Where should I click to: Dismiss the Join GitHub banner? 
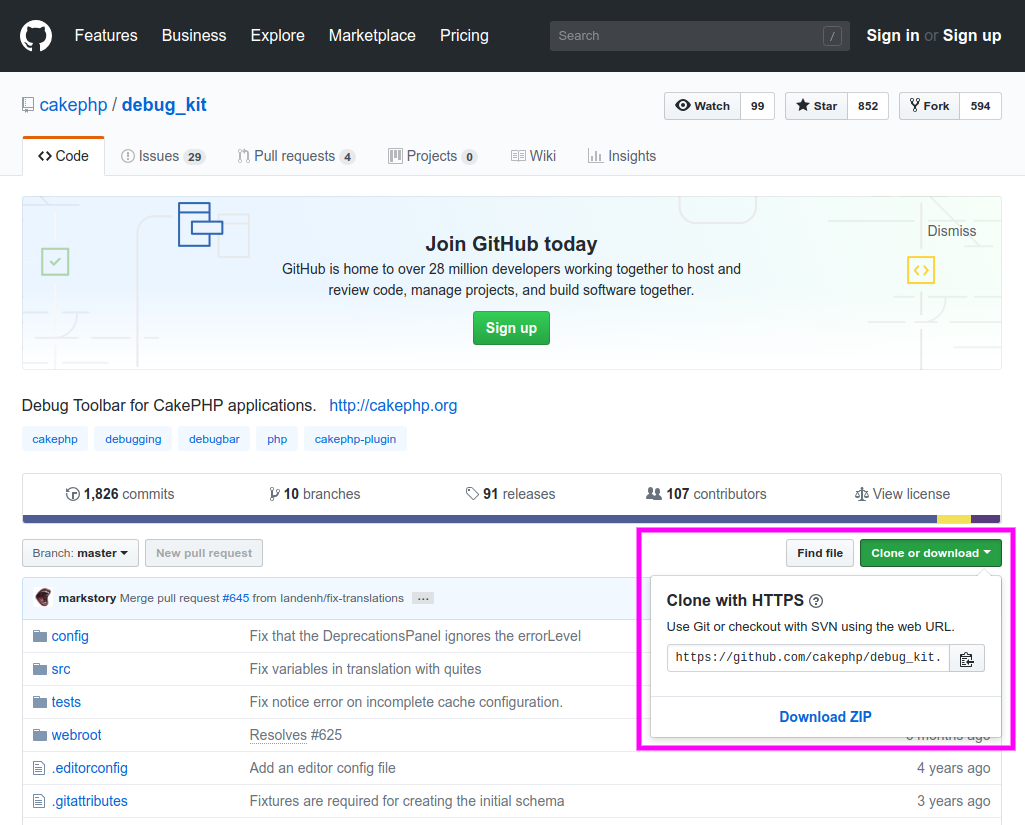pyautogui.click(x=952, y=231)
